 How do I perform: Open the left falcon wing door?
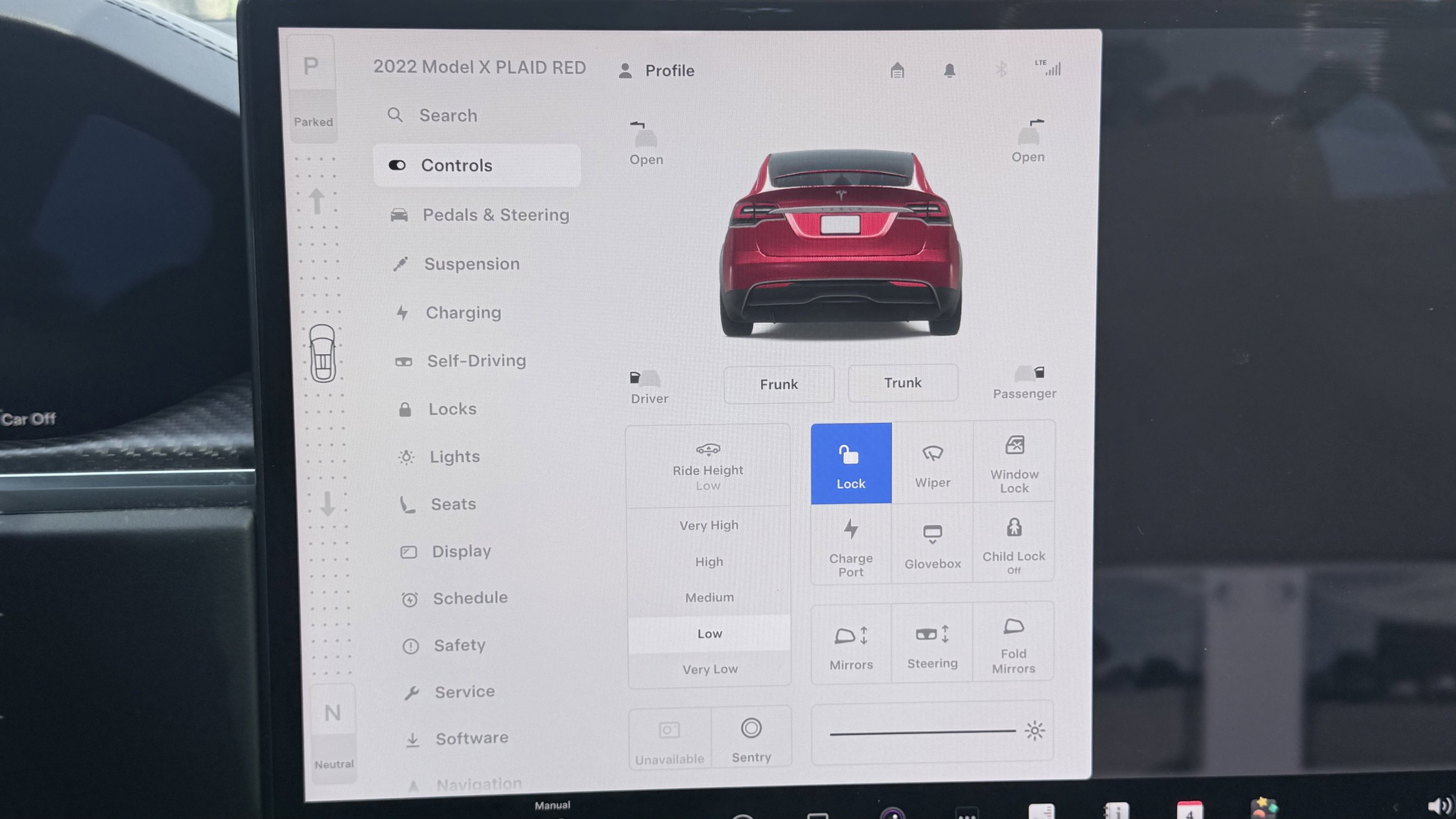coord(646,144)
